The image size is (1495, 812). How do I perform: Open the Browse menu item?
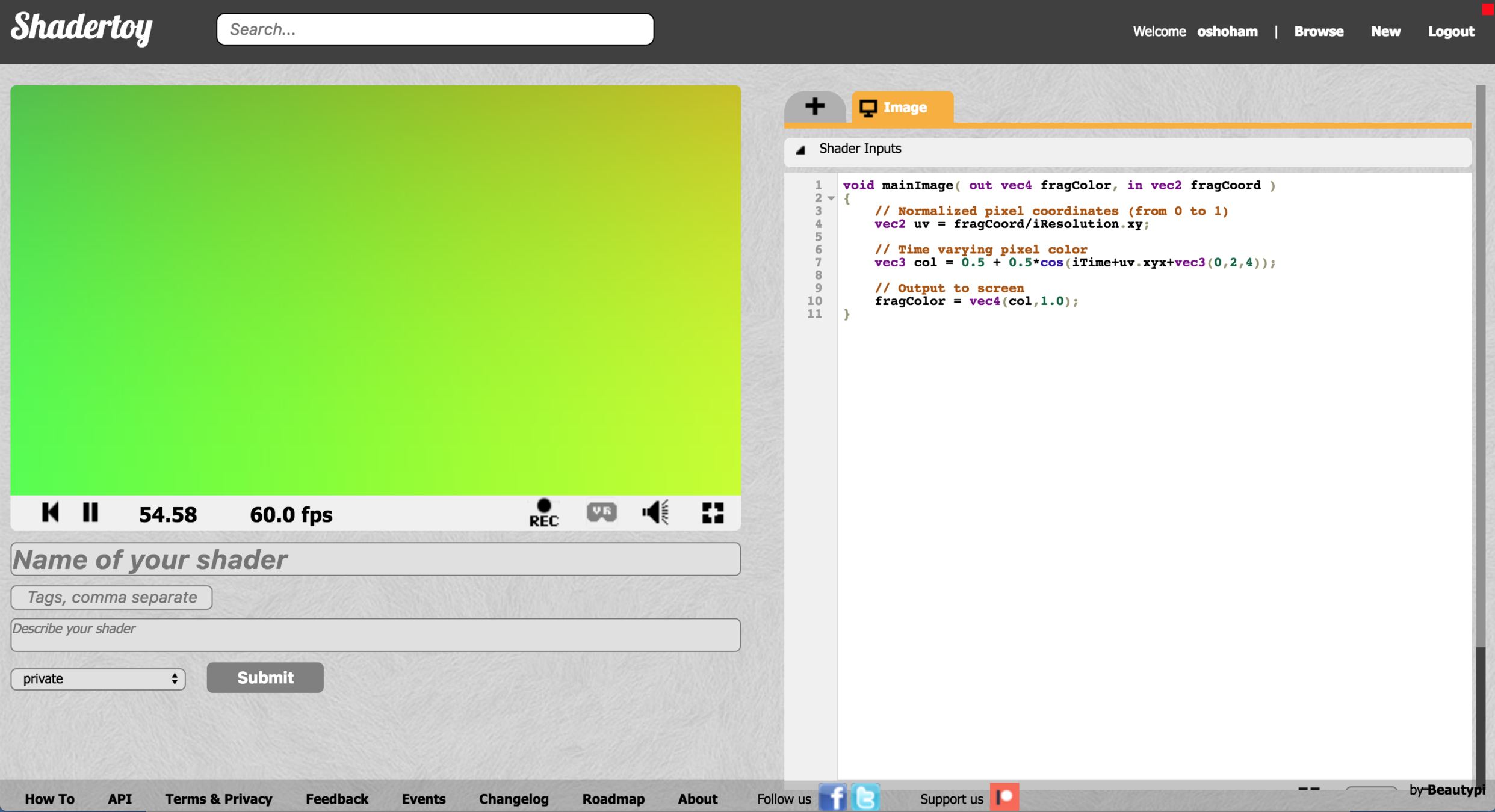pyautogui.click(x=1318, y=31)
